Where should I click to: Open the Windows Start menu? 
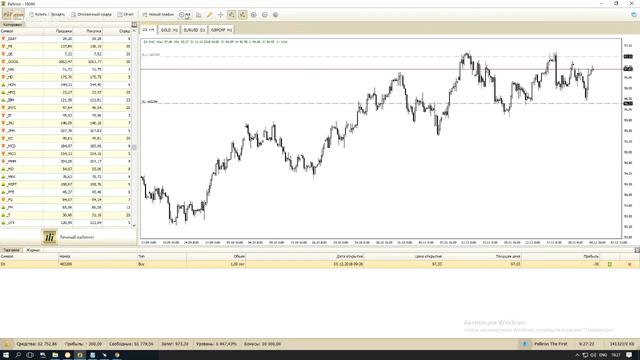pyautogui.click(x=6, y=355)
